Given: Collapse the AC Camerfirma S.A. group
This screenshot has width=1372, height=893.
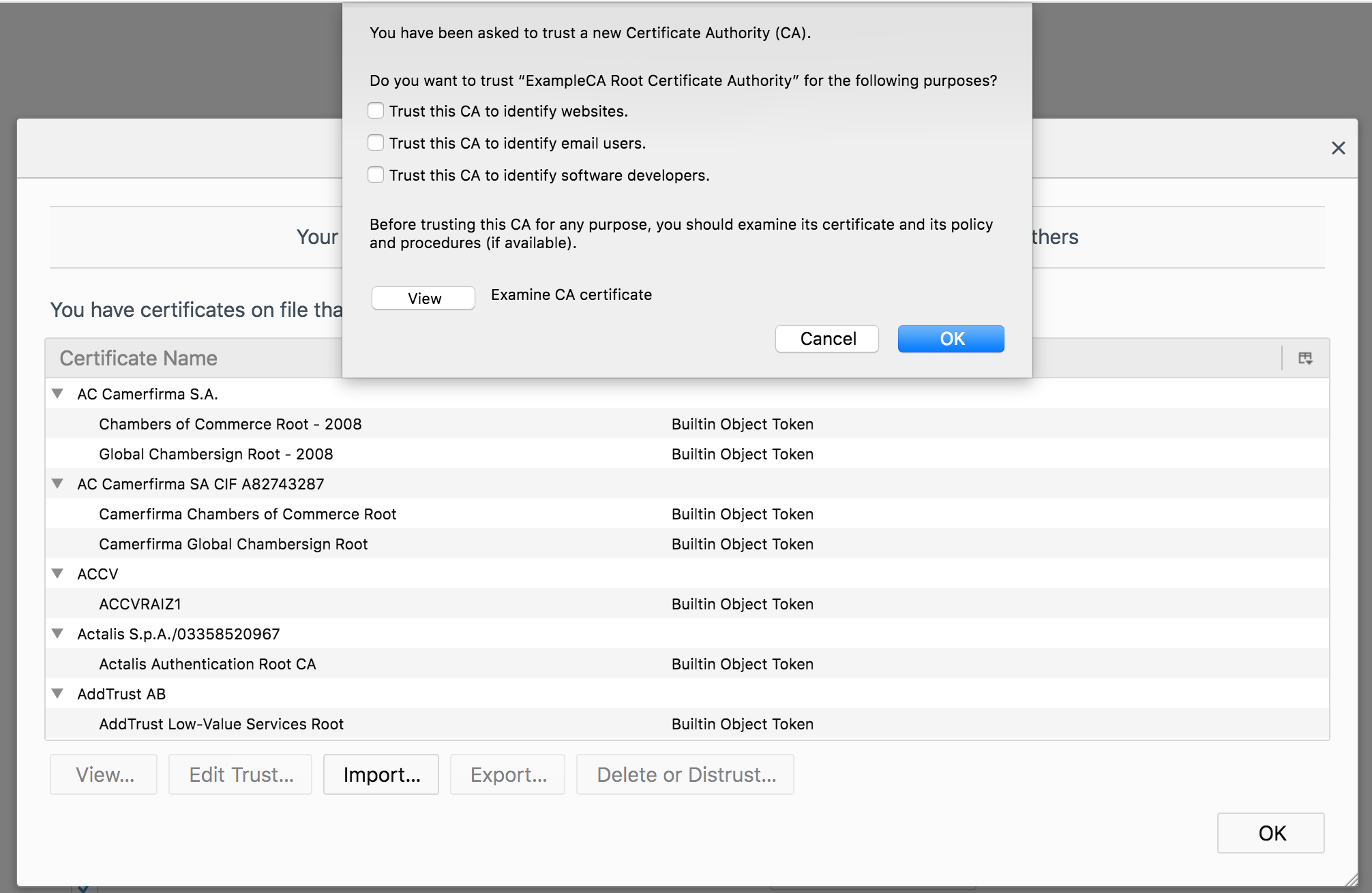Looking at the screenshot, I should (57, 393).
